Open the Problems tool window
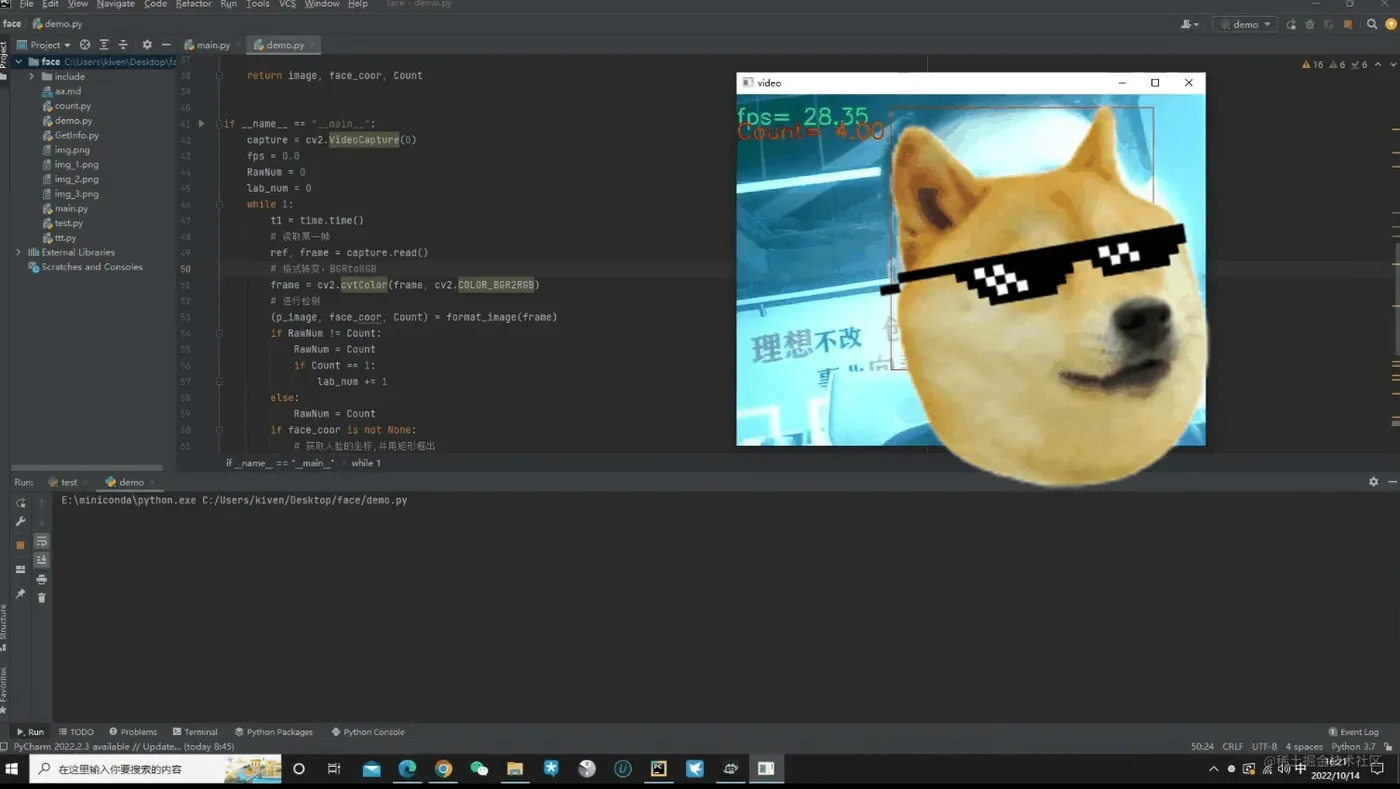Viewport: 1400px width, 789px height. (x=133, y=732)
